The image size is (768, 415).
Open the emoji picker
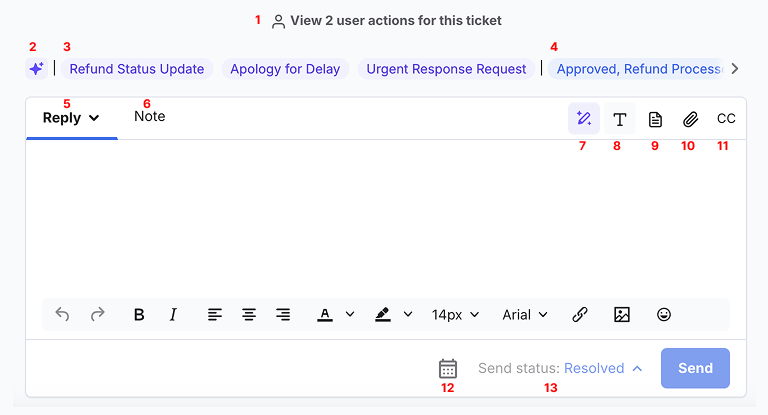click(x=664, y=315)
